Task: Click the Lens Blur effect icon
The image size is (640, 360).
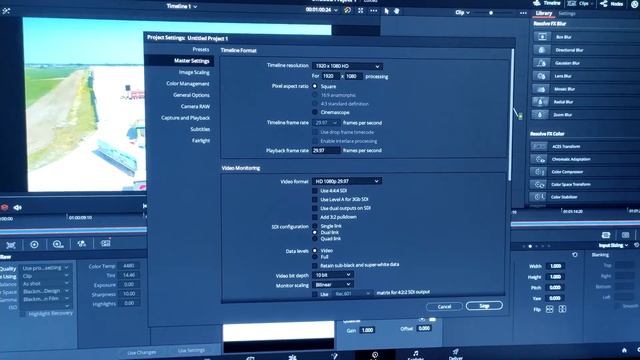Action: (541, 76)
